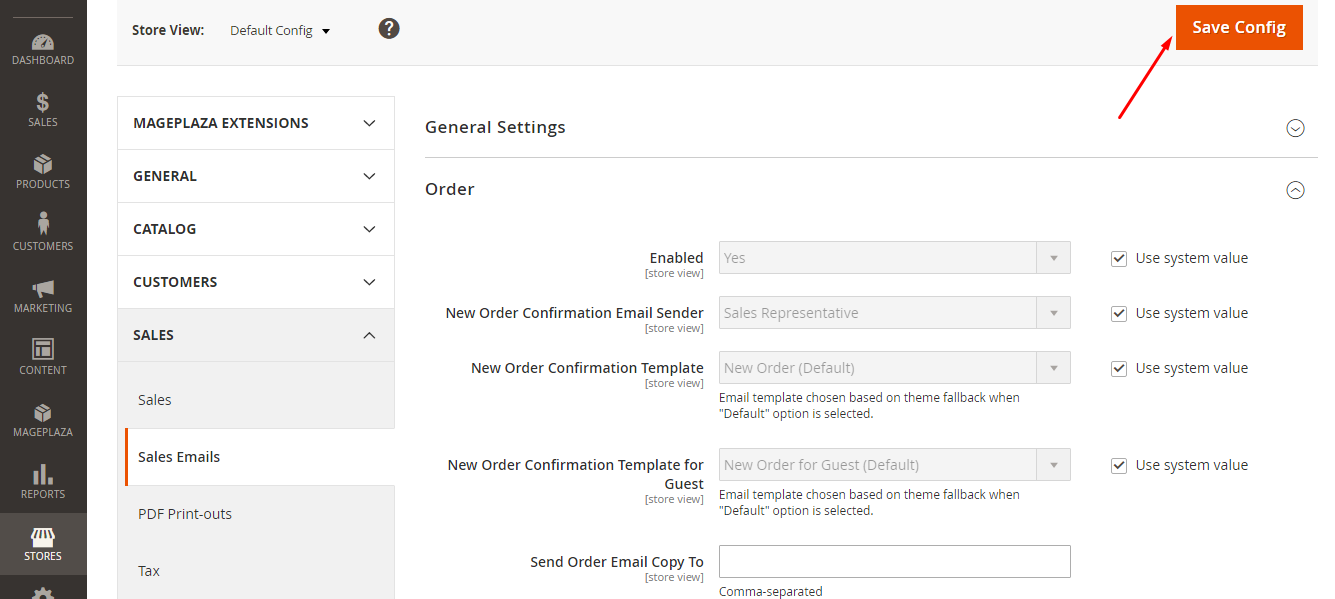The image size is (1335, 599).
Task: Expand the General Settings section
Action: [1295, 128]
